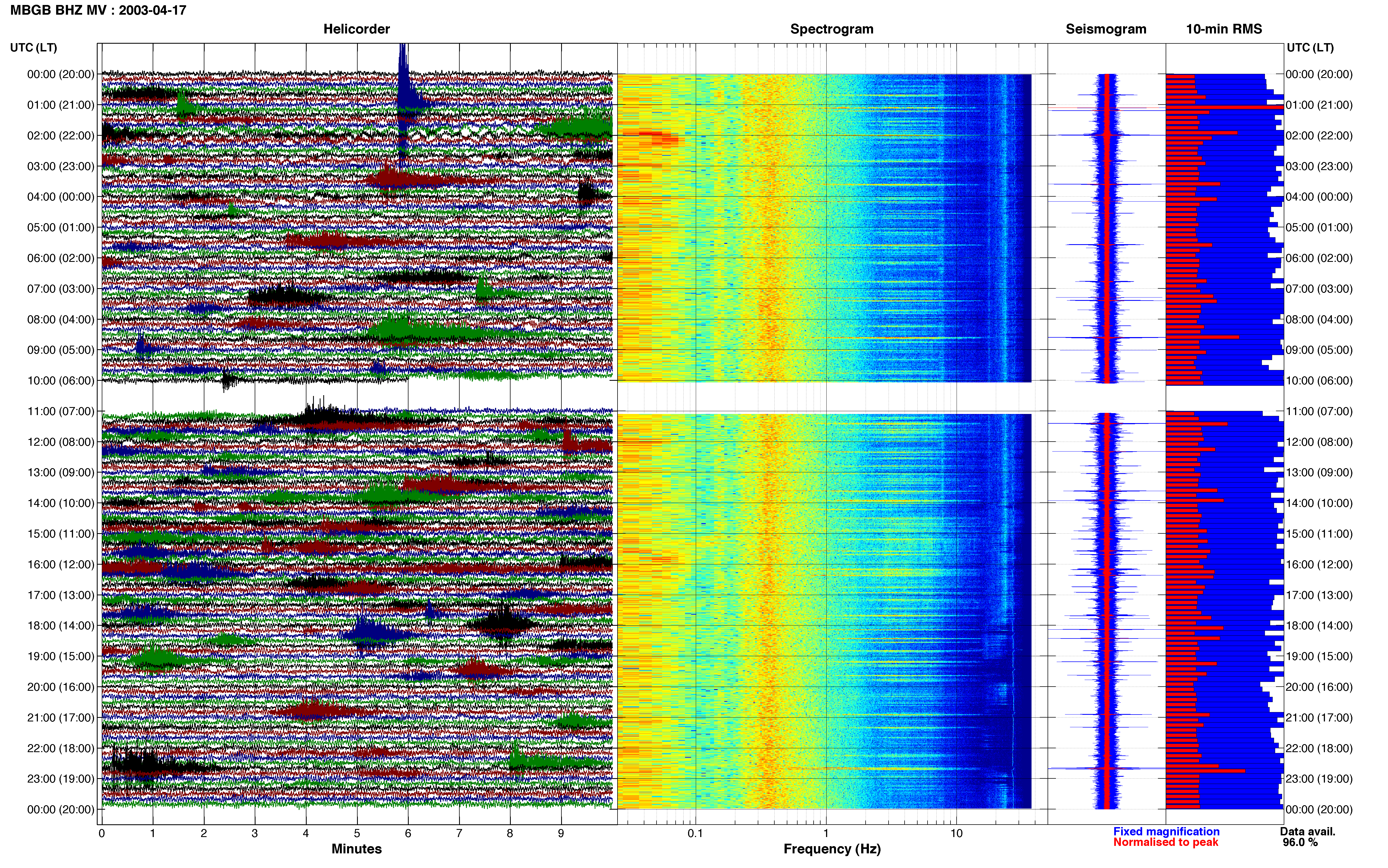
Task: Click the left '00:00 (20:00)' label at the top
Action: click(60, 74)
